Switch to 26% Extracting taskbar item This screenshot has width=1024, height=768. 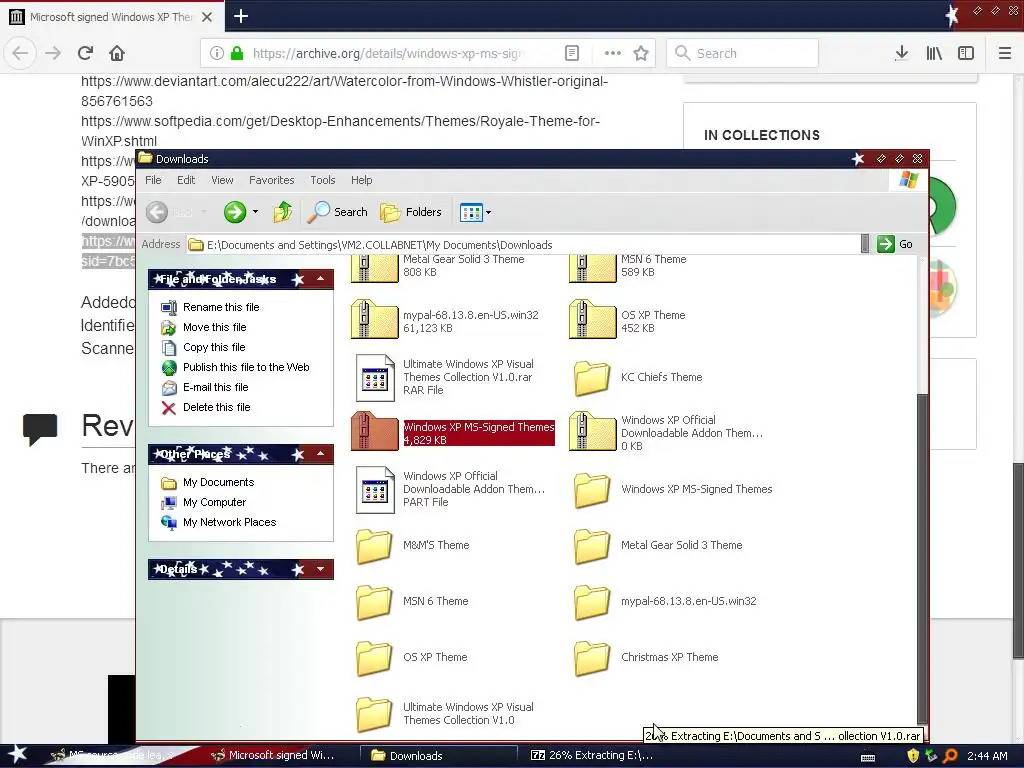tap(591, 755)
